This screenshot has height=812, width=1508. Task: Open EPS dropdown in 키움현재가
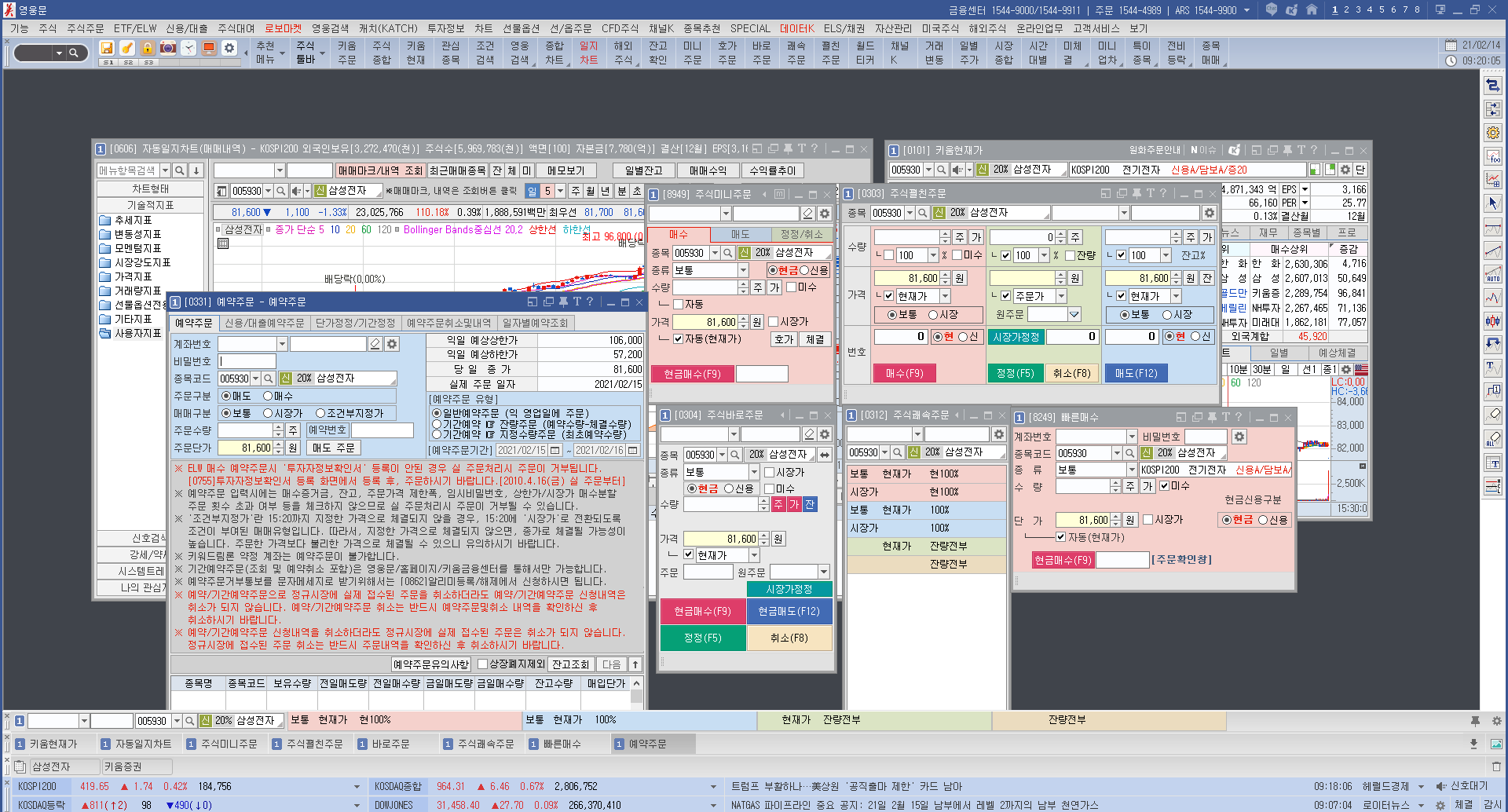pos(1305,189)
